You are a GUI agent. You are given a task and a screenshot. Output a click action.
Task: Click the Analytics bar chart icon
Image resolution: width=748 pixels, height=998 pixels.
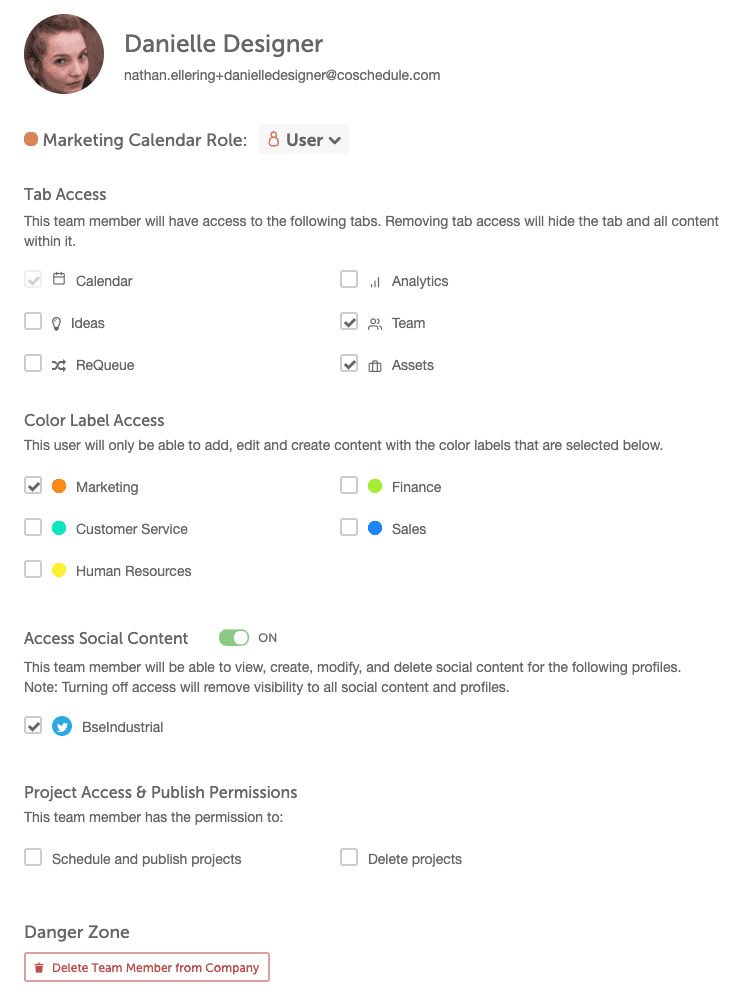[375, 281]
